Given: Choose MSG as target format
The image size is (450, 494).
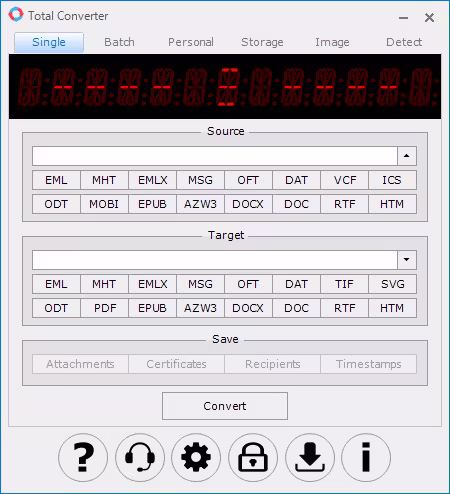Looking at the screenshot, I should 200,284.
